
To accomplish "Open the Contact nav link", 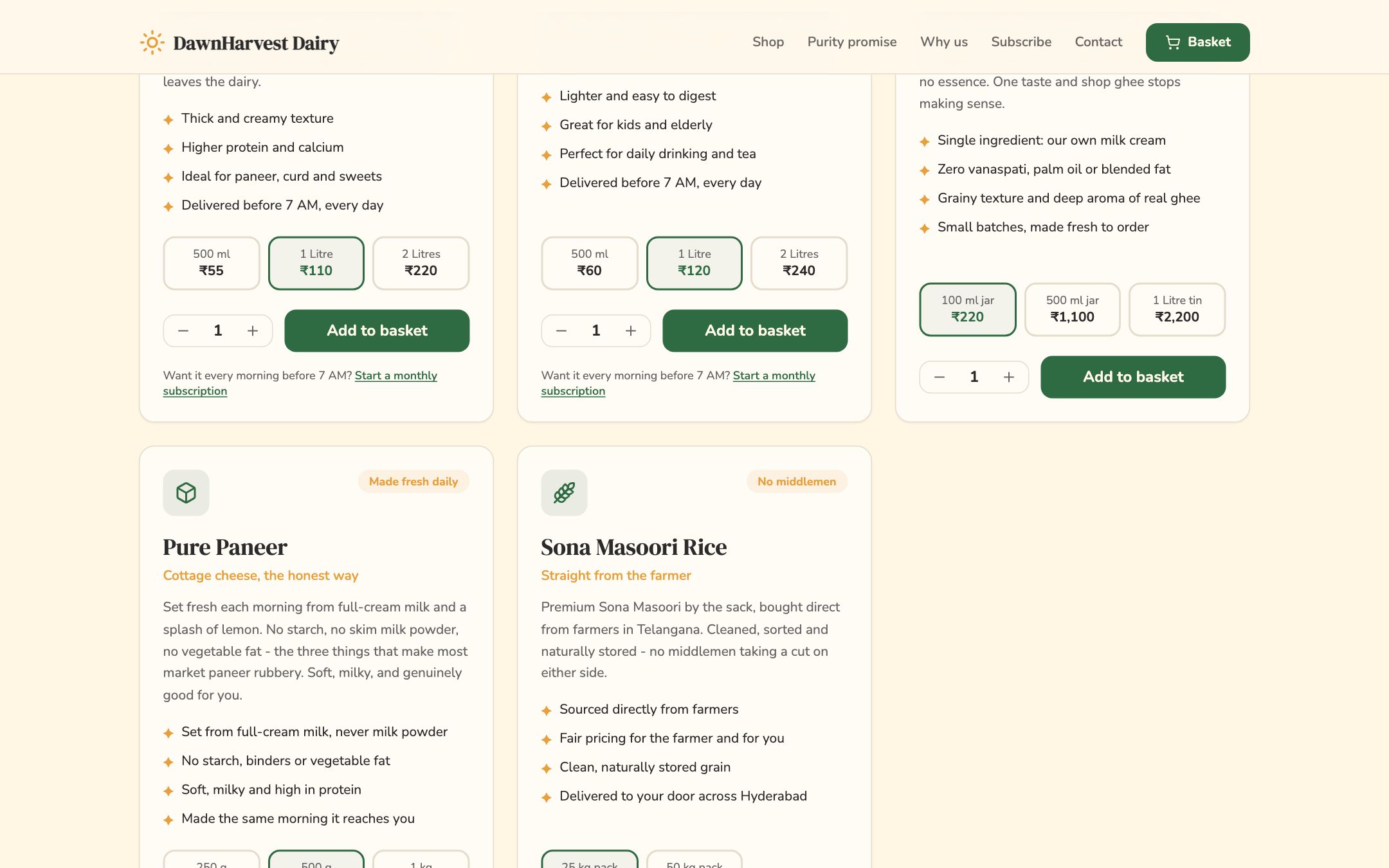I will [1098, 42].
